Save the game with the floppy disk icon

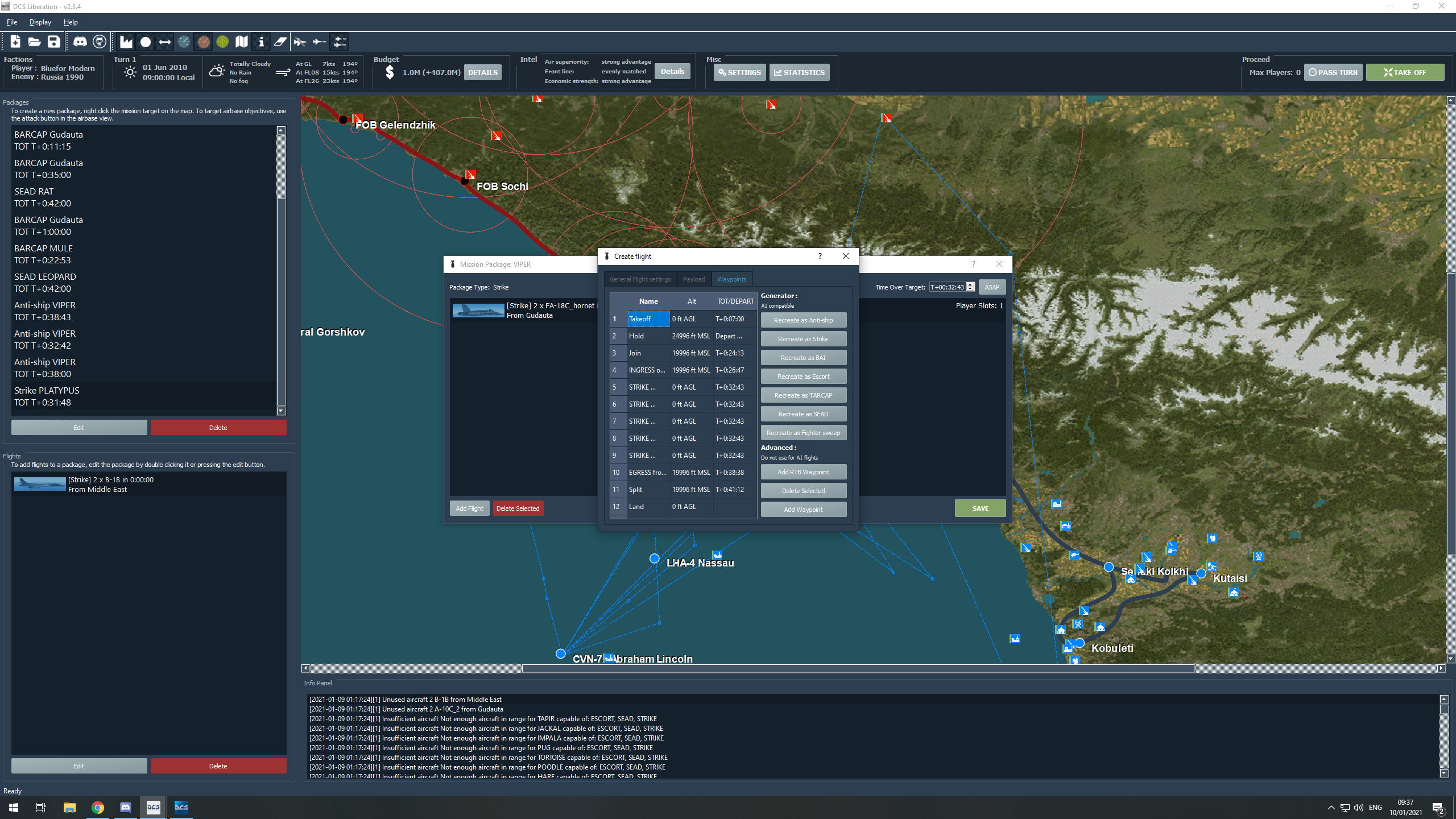pos(53,42)
